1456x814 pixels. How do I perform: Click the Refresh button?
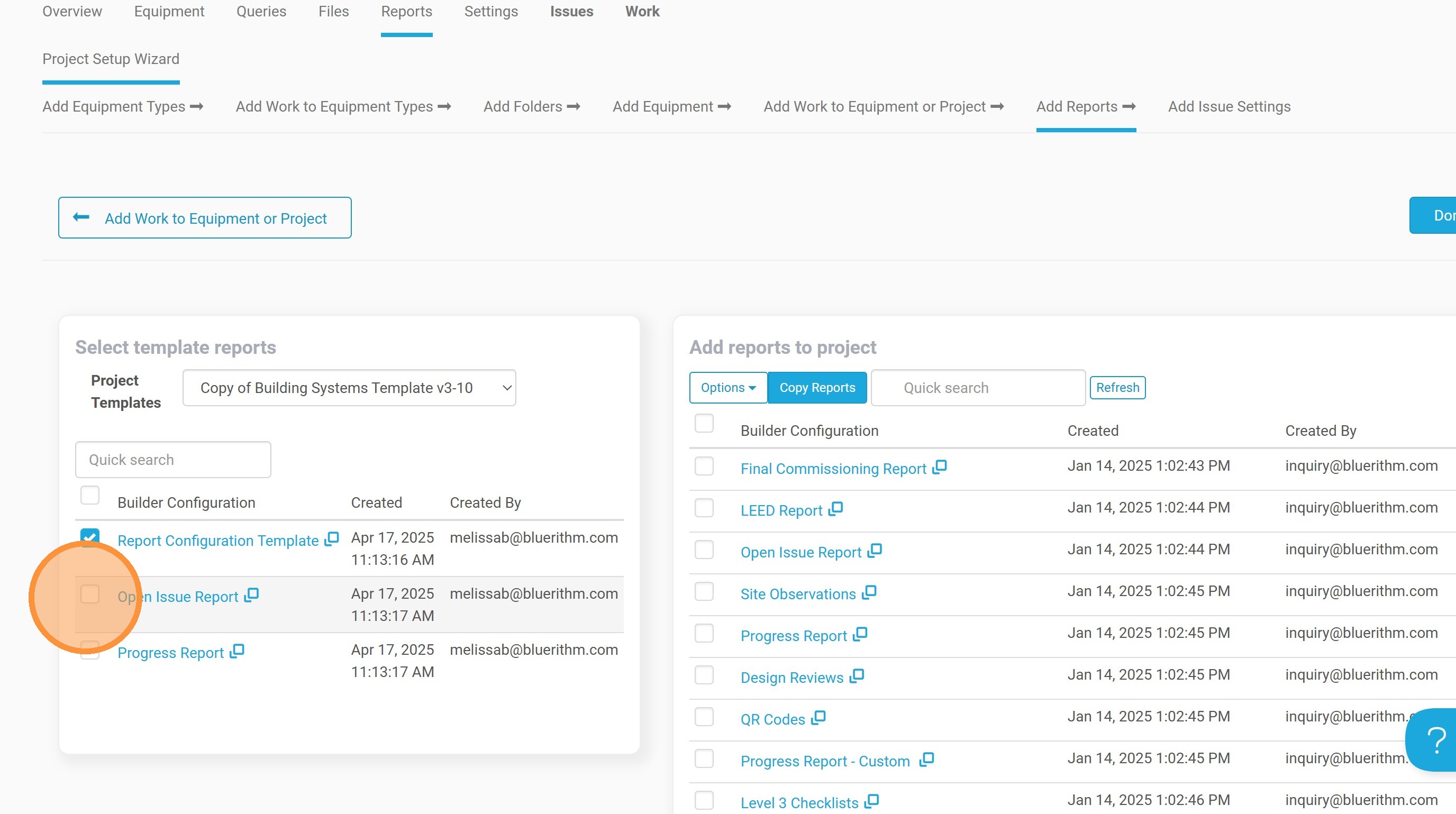1117,387
